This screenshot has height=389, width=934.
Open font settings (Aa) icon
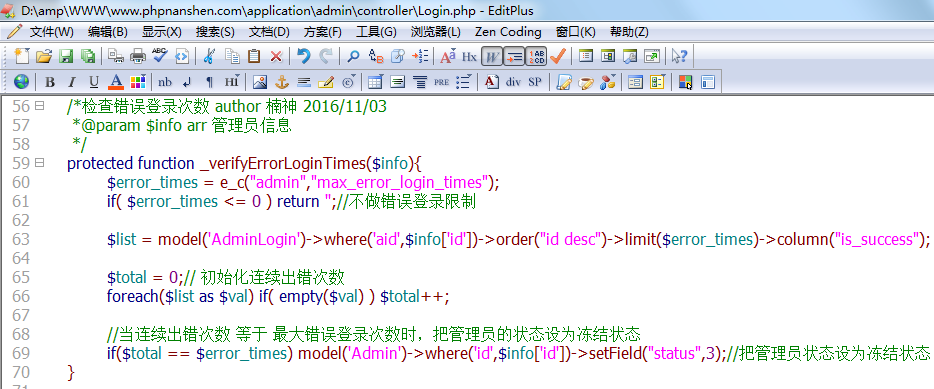(448, 56)
